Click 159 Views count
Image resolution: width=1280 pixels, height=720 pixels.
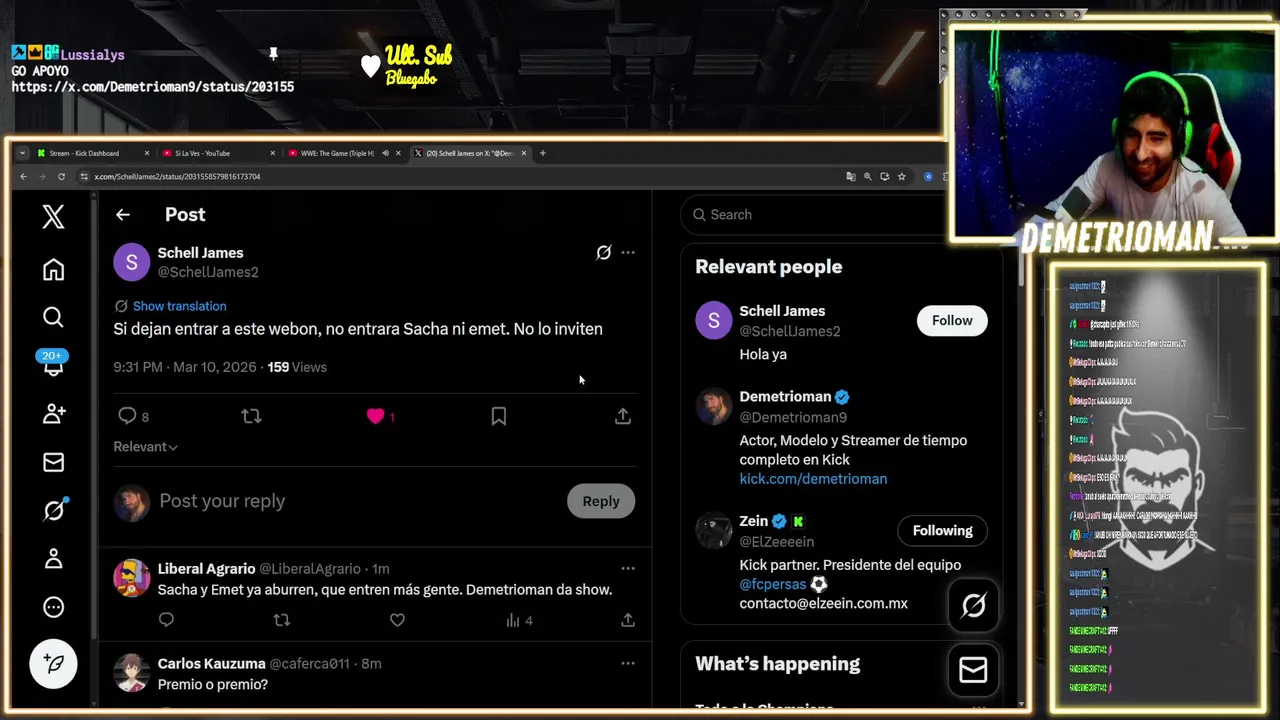click(297, 367)
